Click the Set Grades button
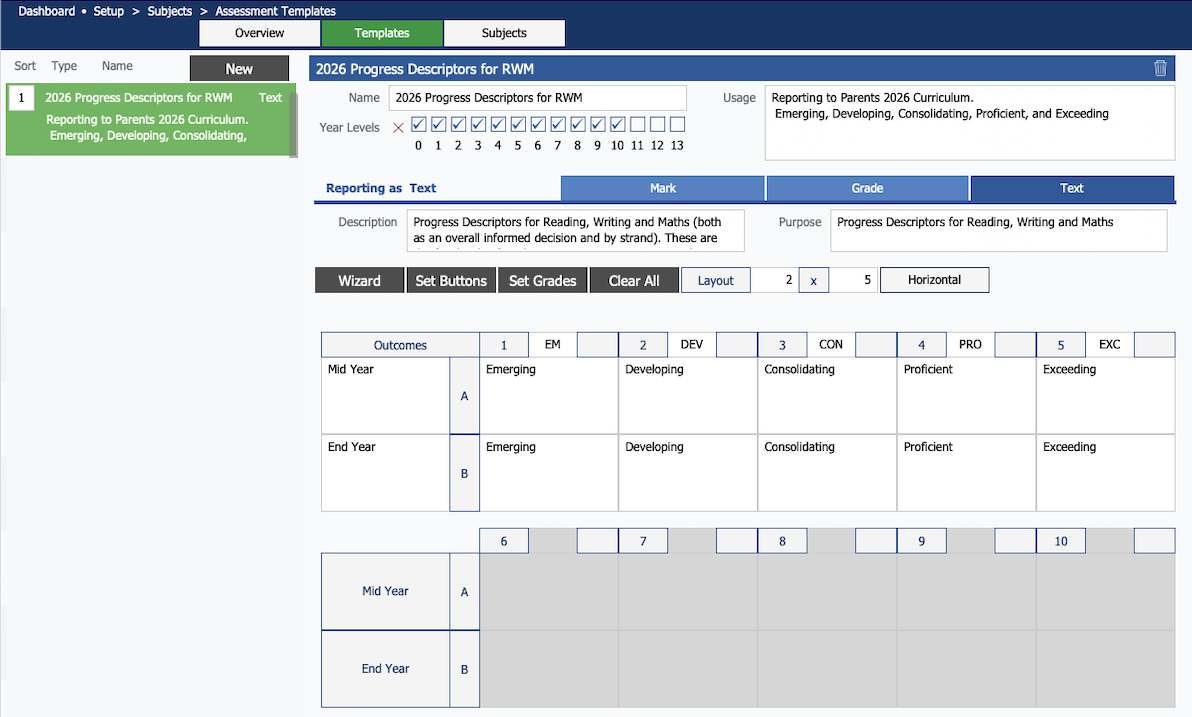 tap(542, 281)
